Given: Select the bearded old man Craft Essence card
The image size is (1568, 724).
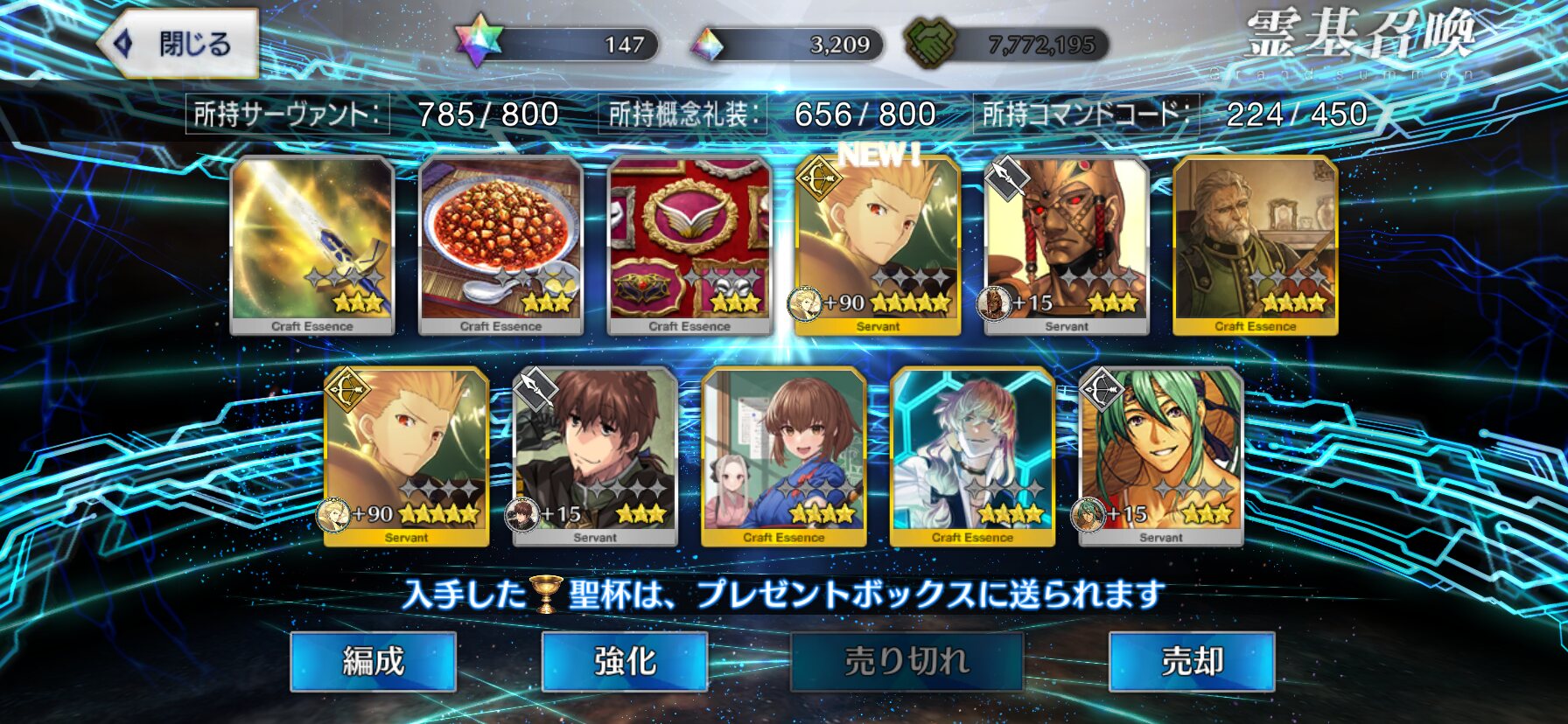Looking at the screenshot, I should 1256,247.
